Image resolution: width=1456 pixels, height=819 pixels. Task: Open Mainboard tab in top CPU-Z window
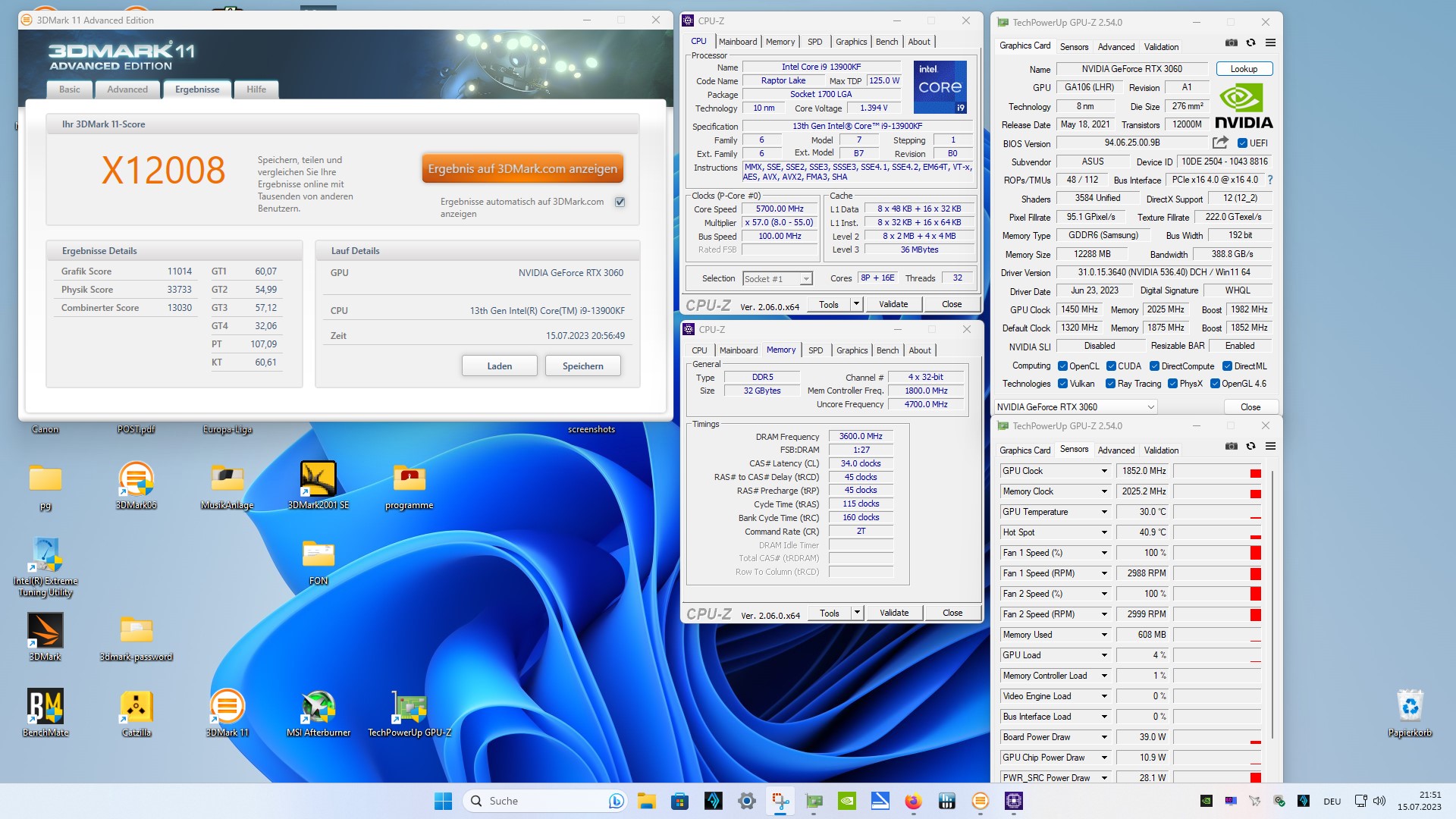[x=738, y=42]
